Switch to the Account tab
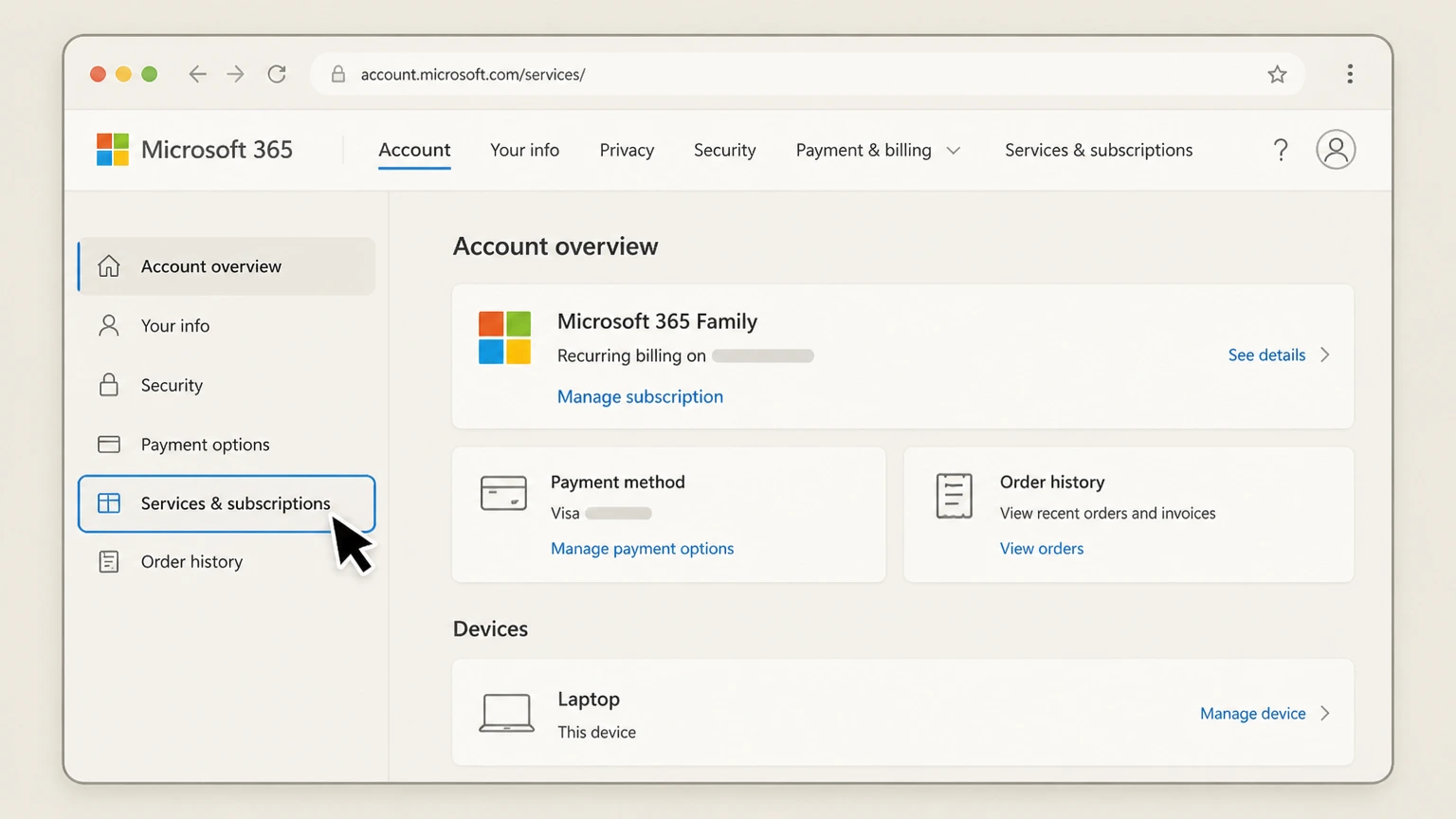 pyautogui.click(x=414, y=150)
